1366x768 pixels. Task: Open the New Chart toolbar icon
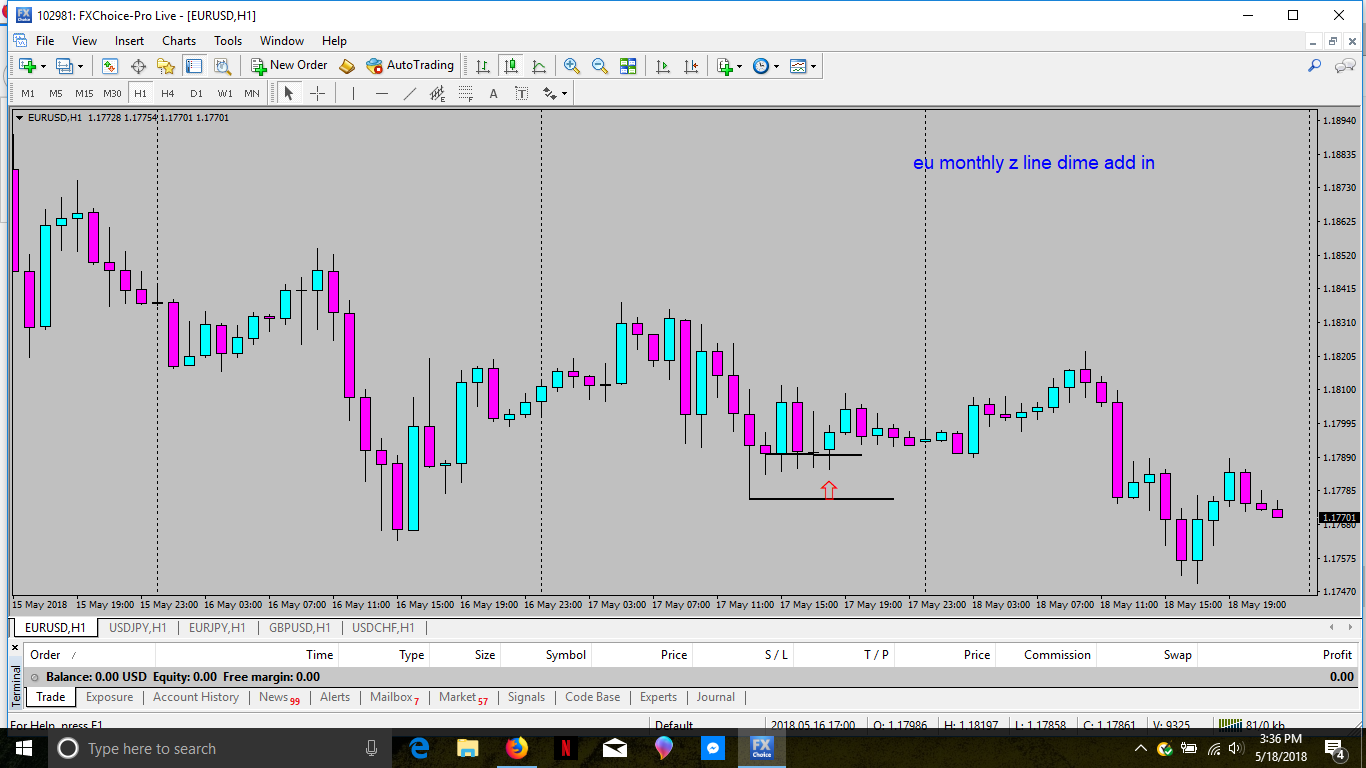coord(26,66)
